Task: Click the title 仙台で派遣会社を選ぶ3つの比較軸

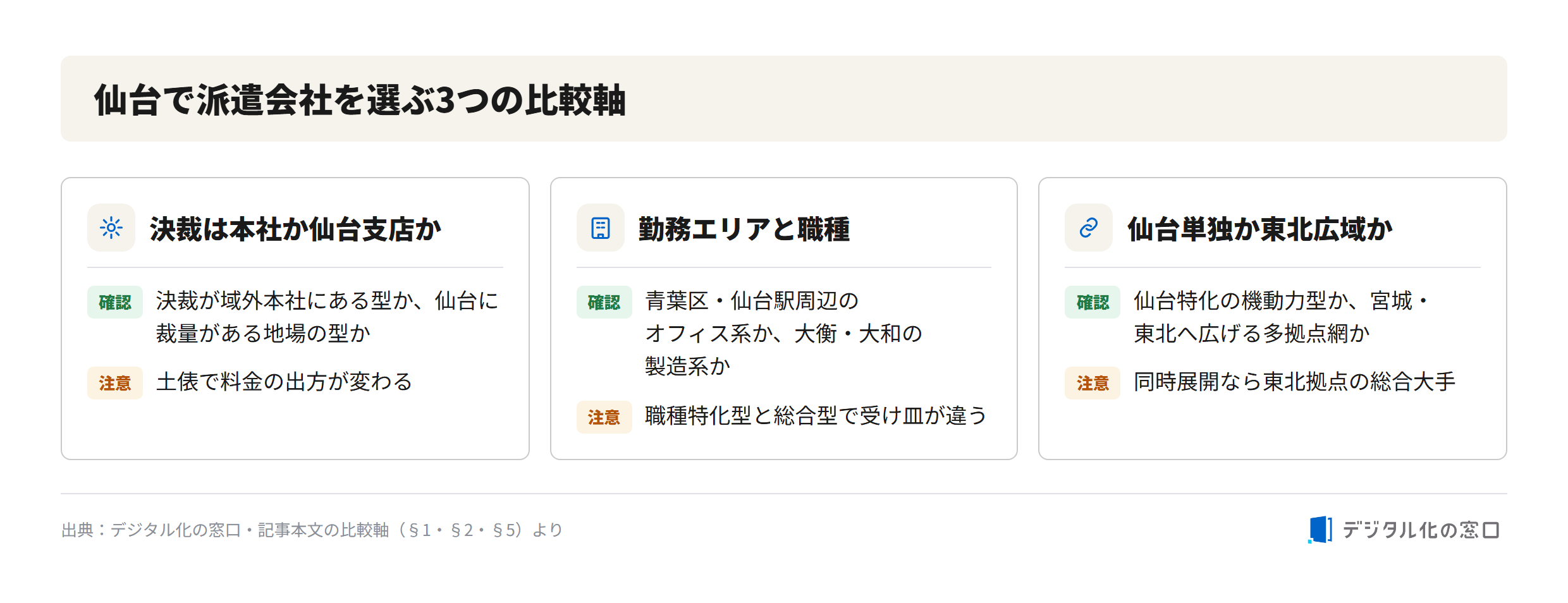Action: [360, 100]
